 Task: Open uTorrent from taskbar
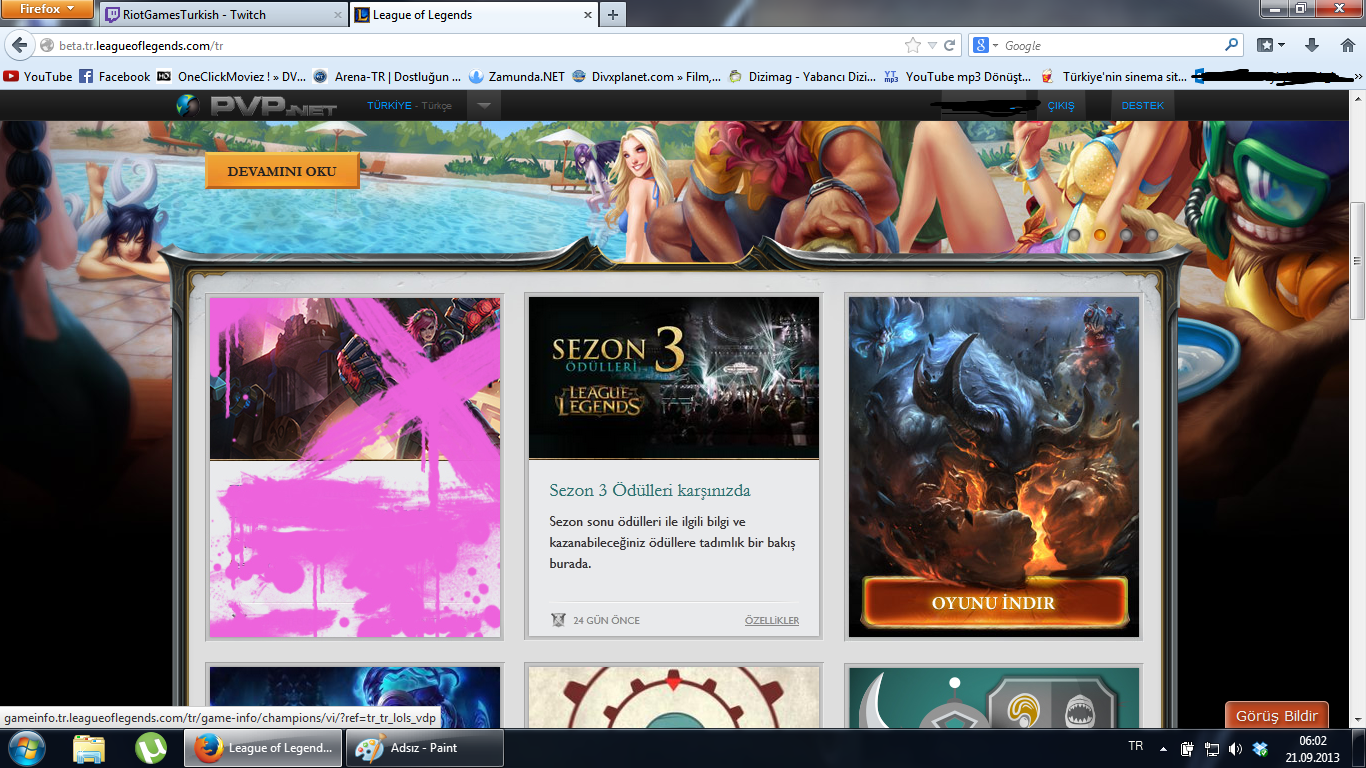pos(151,748)
